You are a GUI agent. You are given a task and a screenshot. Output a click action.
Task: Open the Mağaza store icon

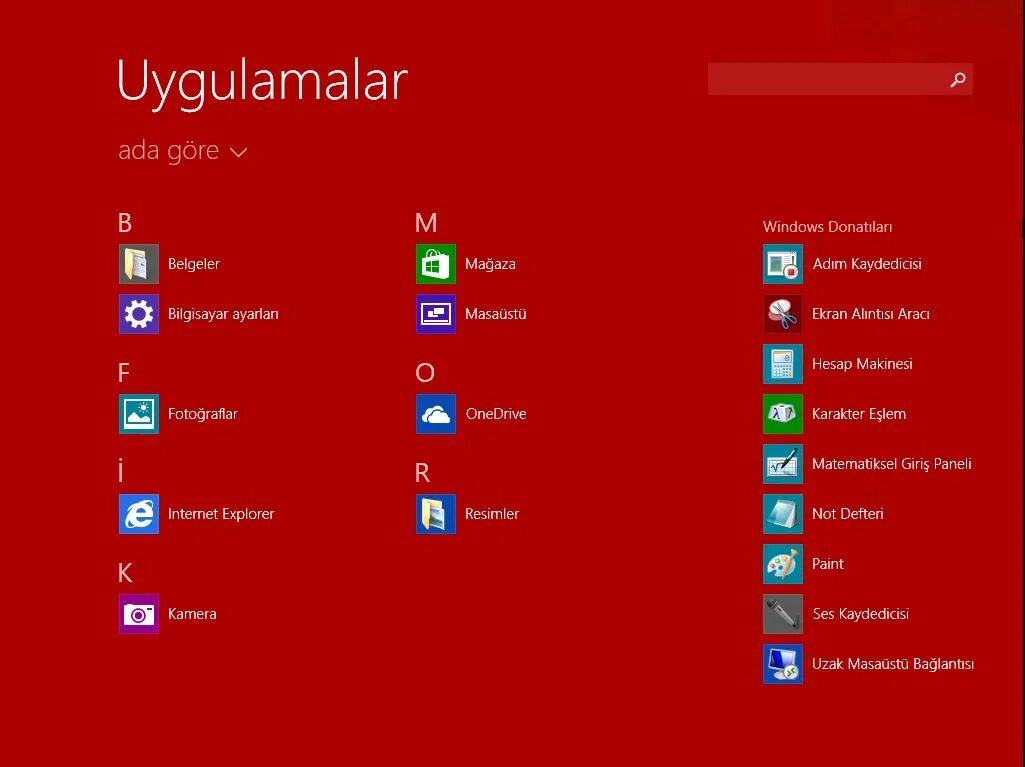click(x=436, y=264)
